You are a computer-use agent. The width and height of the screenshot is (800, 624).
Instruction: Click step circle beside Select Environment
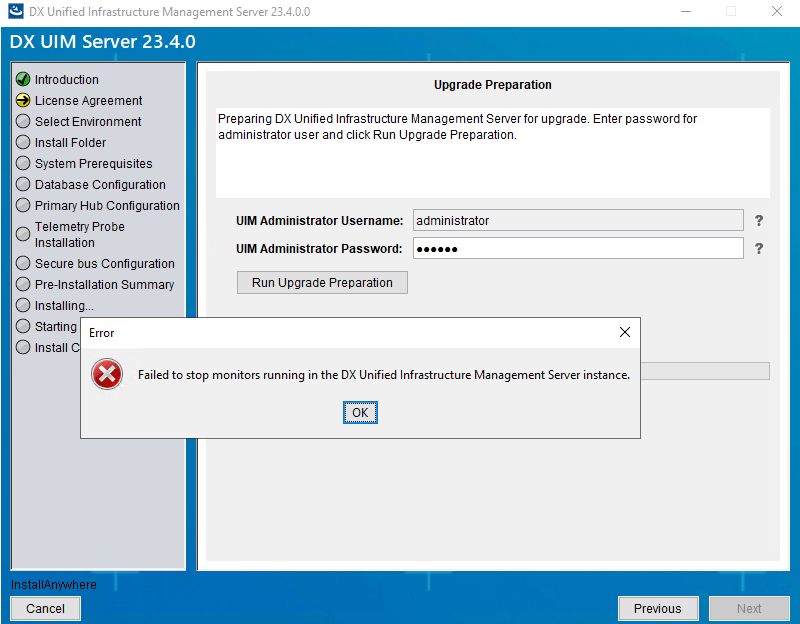pyautogui.click(x=23, y=121)
